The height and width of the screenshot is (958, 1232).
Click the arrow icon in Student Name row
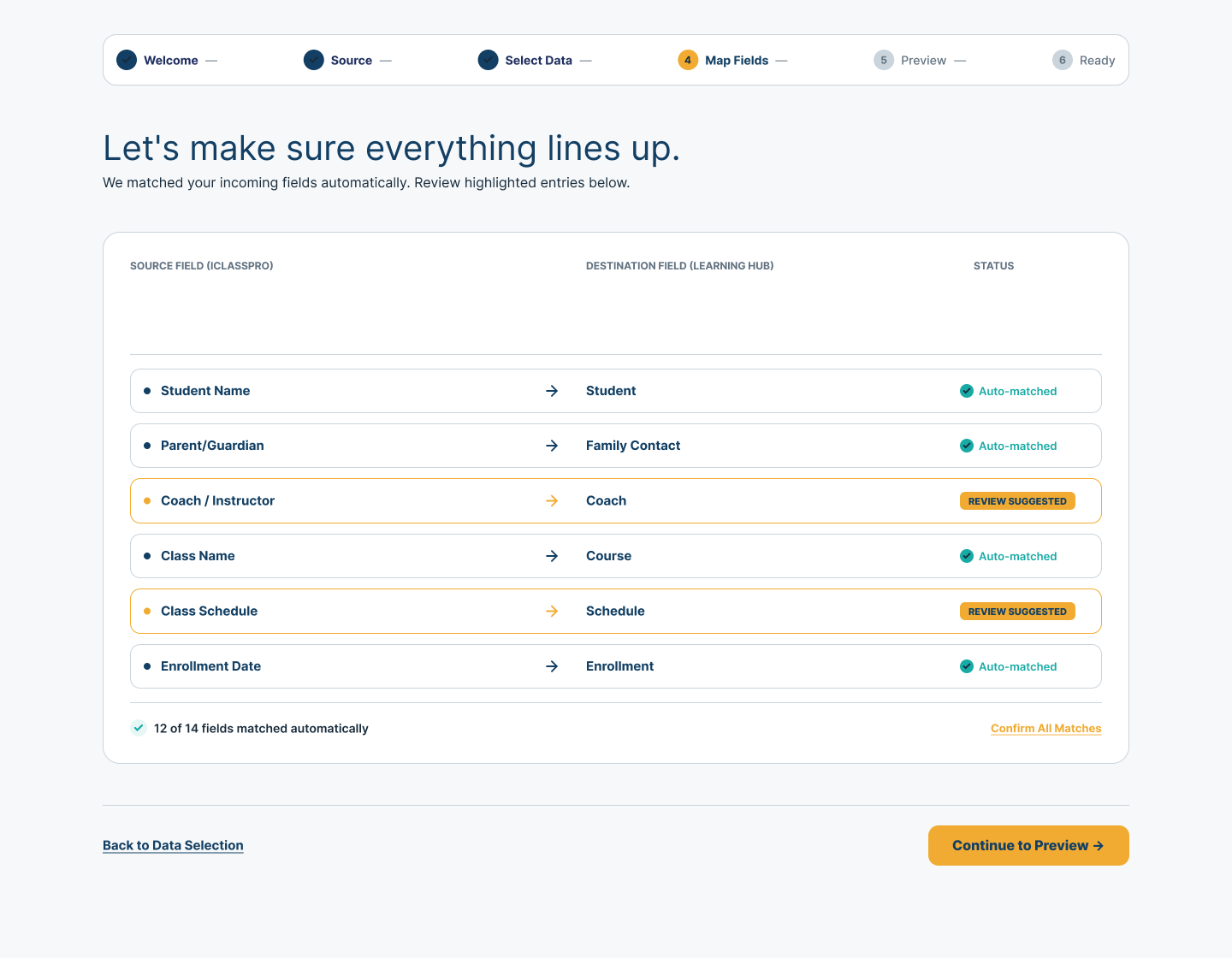552,391
